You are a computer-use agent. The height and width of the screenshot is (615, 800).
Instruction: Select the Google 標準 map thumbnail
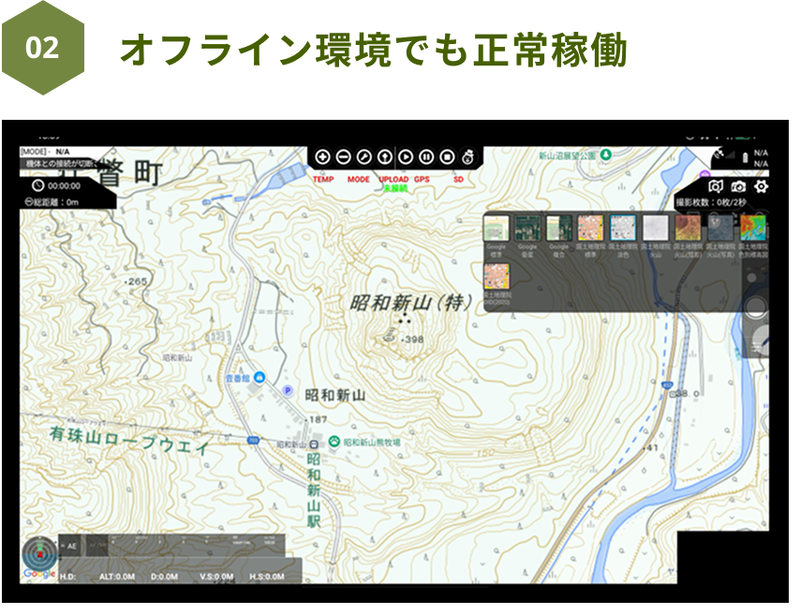point(496,228)
